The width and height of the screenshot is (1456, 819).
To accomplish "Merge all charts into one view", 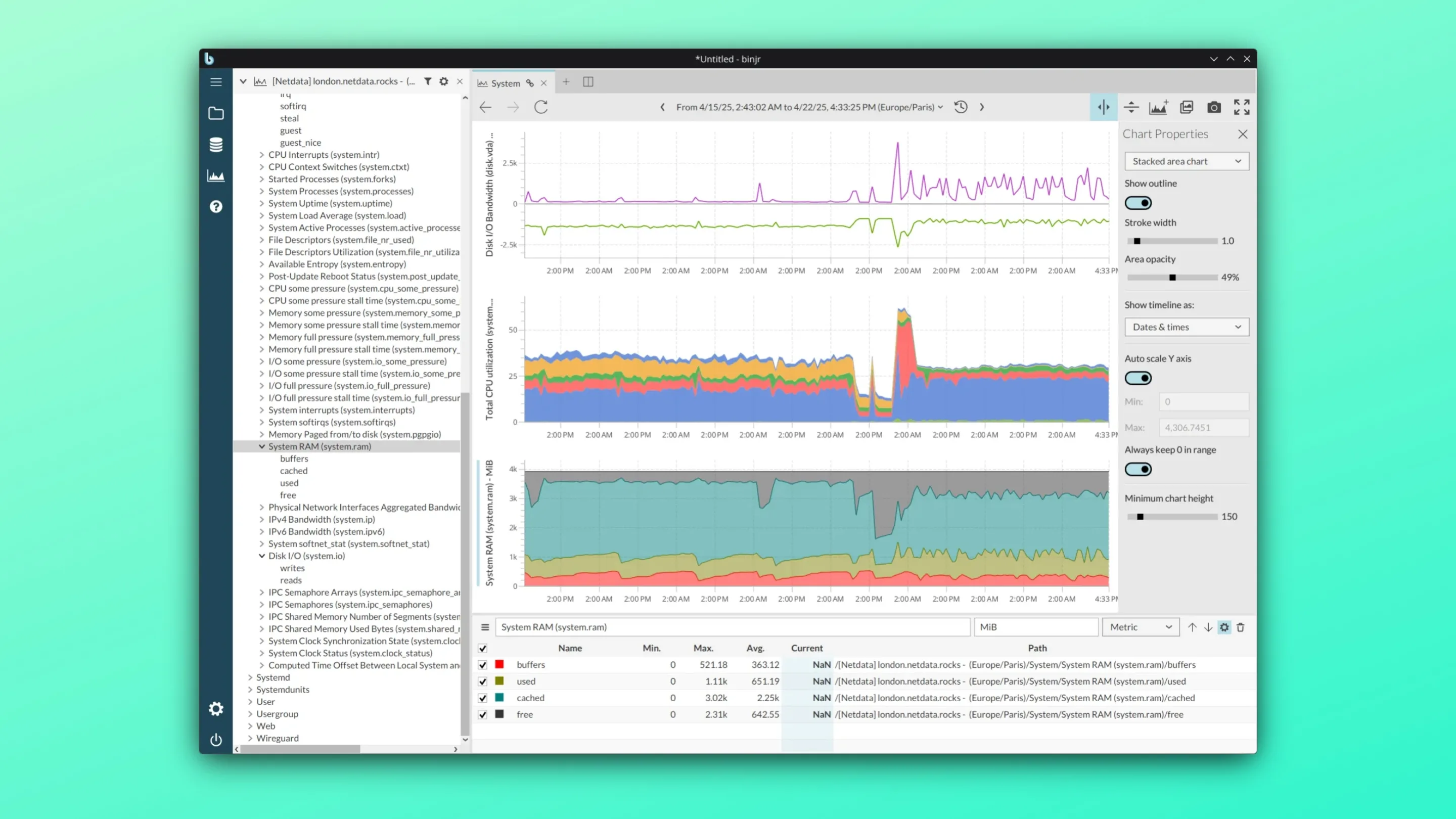I will pyautogui.click(x=1187, y=107).
